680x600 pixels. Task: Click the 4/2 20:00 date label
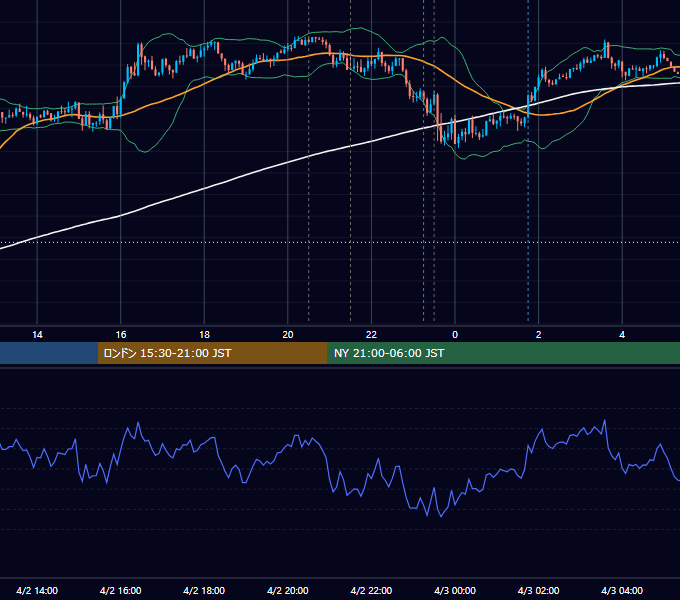click(288, 590)
